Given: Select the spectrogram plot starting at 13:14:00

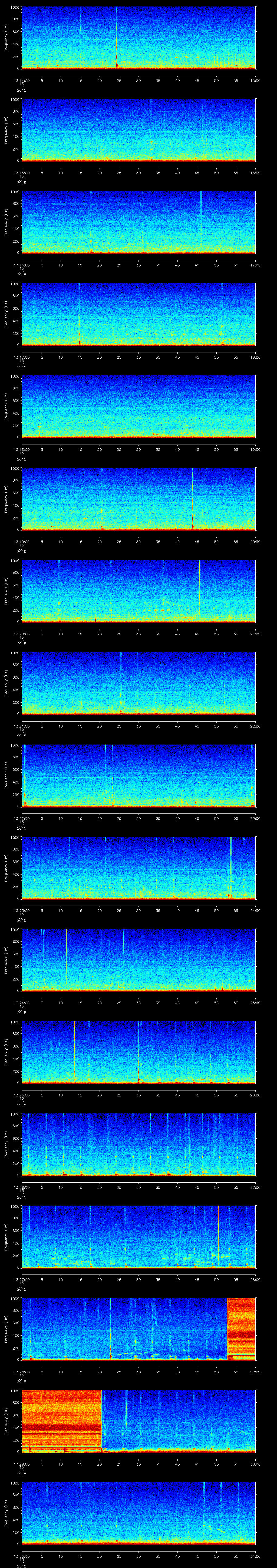Looking at the screenshot, I should tap(139, 38).
